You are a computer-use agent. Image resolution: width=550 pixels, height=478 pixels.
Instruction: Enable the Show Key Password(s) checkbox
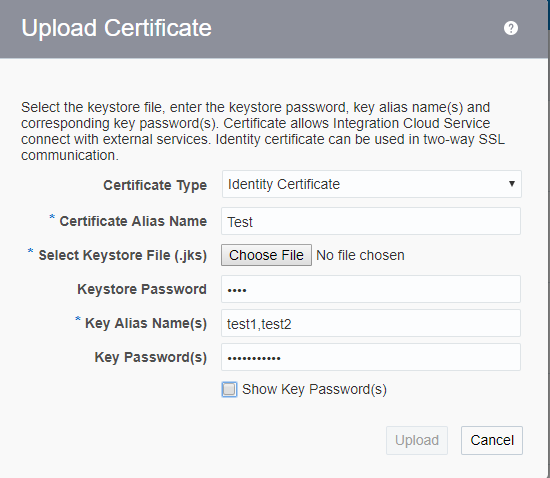pyautogui.click(x=229, y=389)
